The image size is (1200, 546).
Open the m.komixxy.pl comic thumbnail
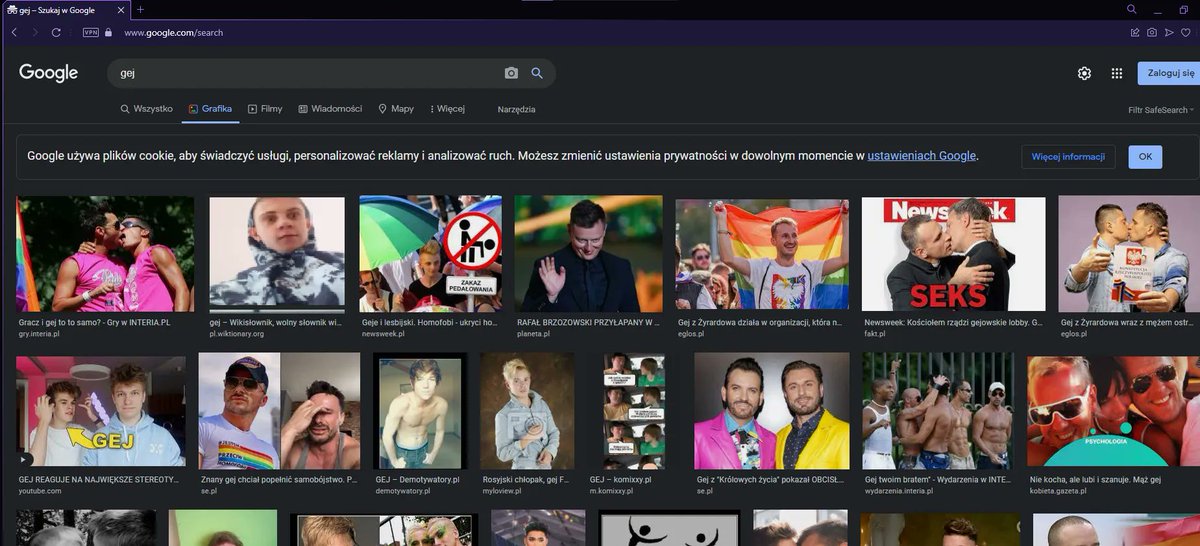633,411
